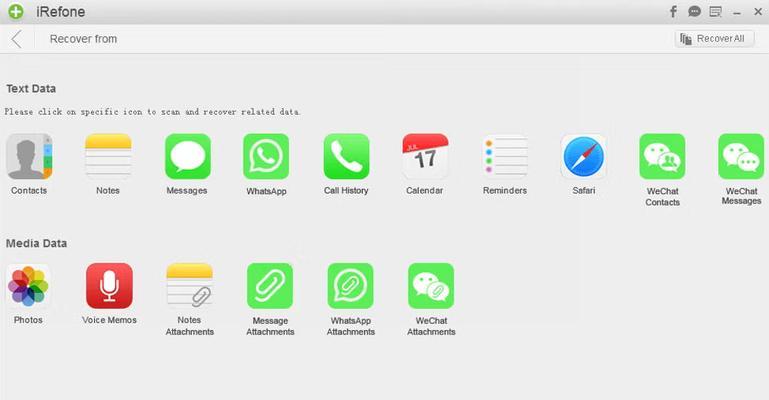The height and width of the screenshot is (400, 769).
Task: Open WhatsApp text data icon
Action: 266,156
